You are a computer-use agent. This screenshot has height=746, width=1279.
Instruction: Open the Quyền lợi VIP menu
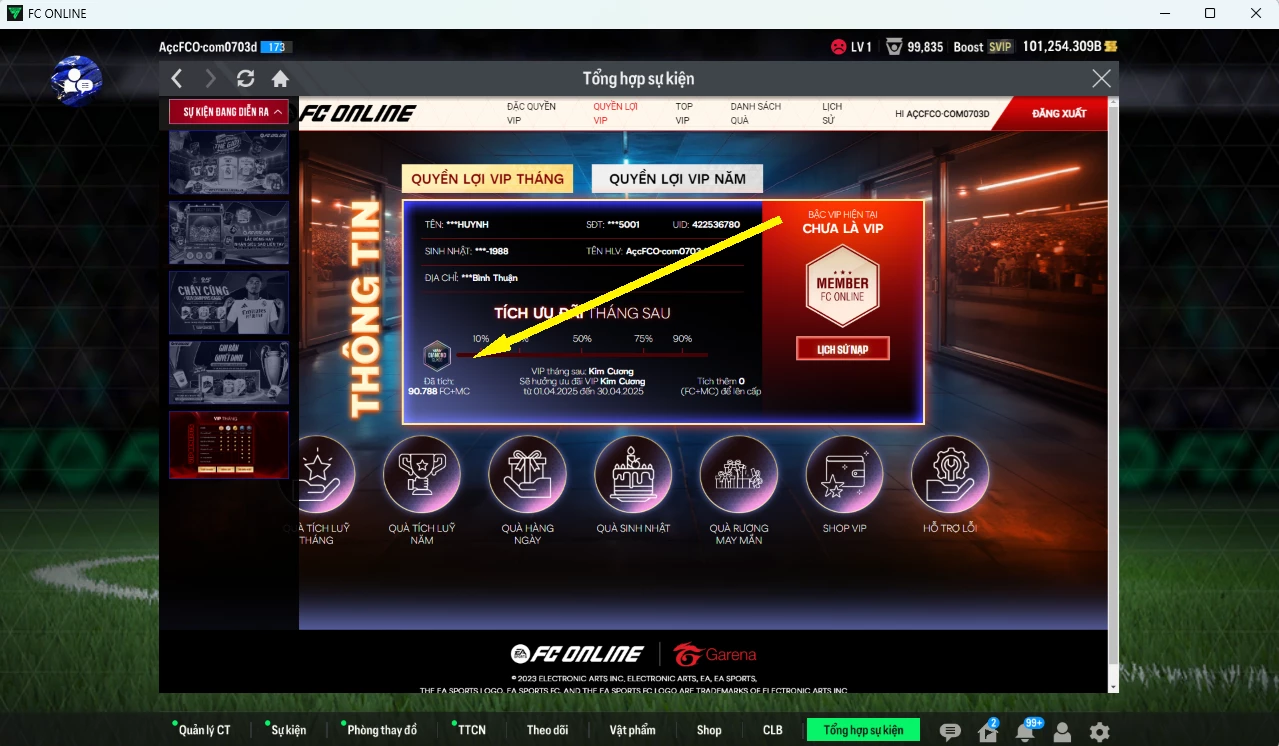coord(616,113)
